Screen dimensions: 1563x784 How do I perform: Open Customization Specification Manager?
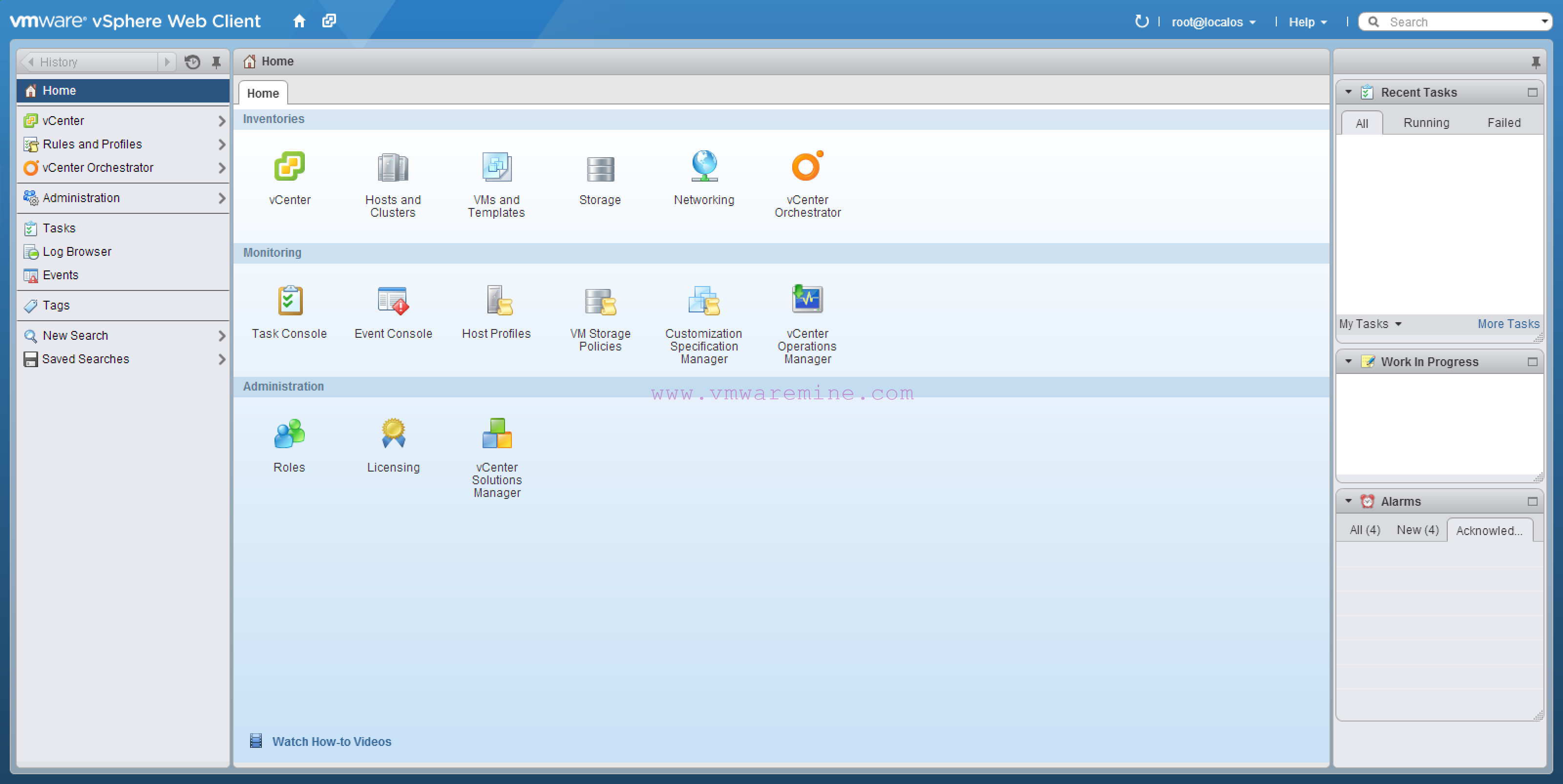coord(704,300)
